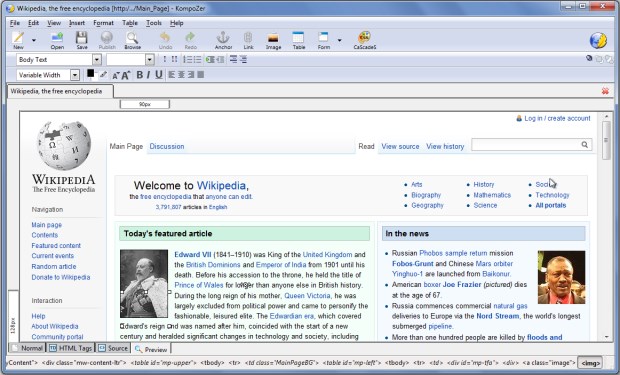This screenshot has height=375, width=620.
Task: Switch to Preview mode tab
Action: 151,349
